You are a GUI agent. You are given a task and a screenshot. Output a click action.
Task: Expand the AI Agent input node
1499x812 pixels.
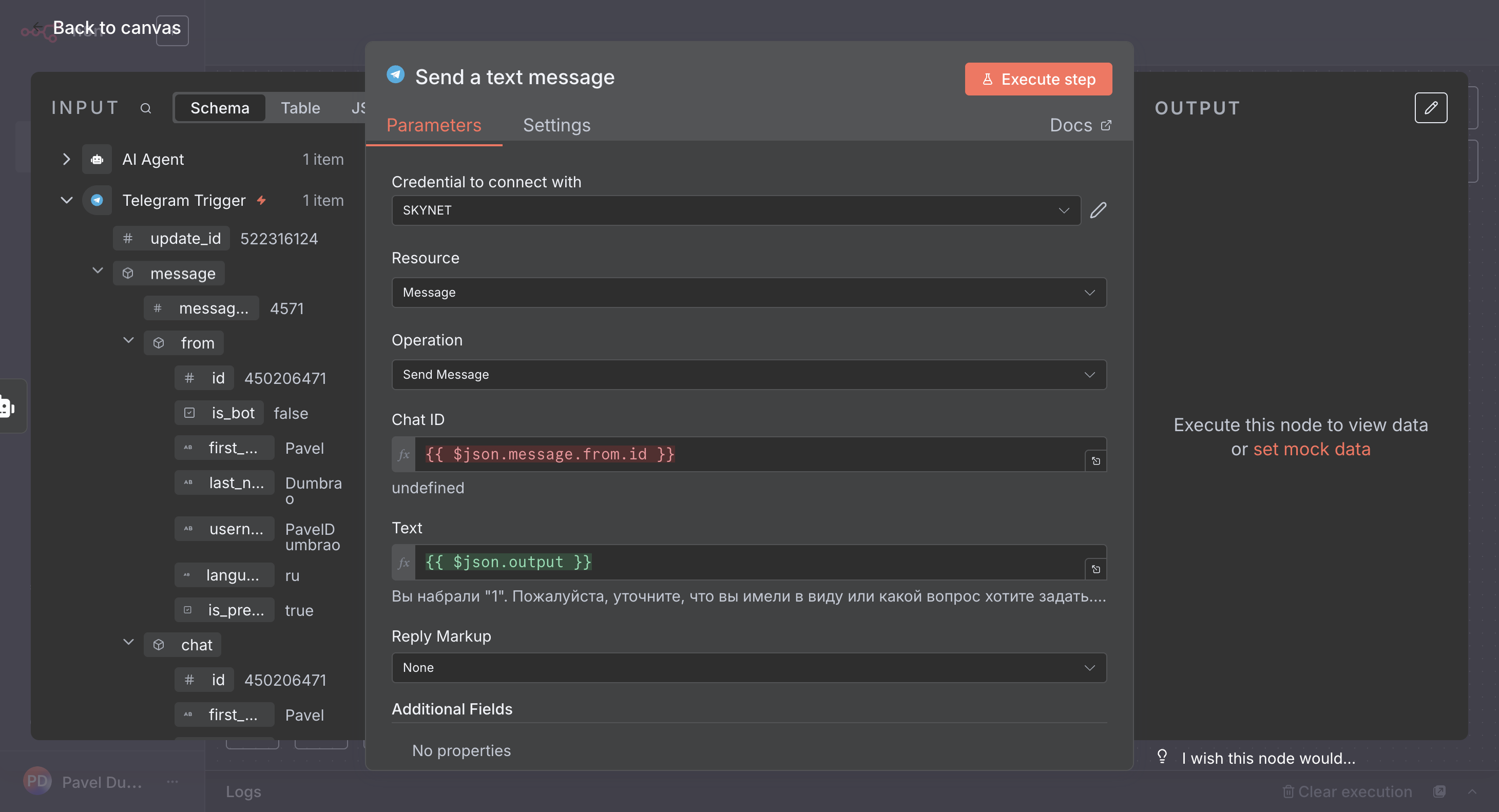tap(66, 160)
